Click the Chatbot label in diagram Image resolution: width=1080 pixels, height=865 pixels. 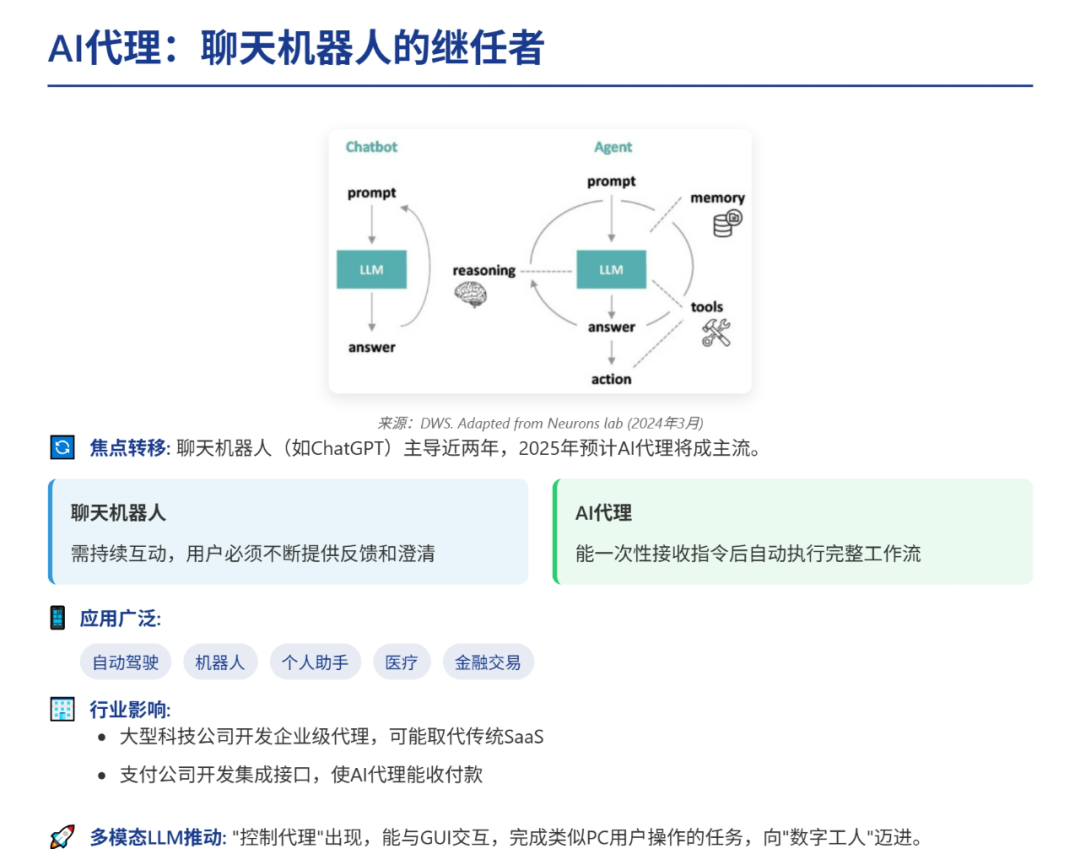pyautogui.click(x=371, y=147)
